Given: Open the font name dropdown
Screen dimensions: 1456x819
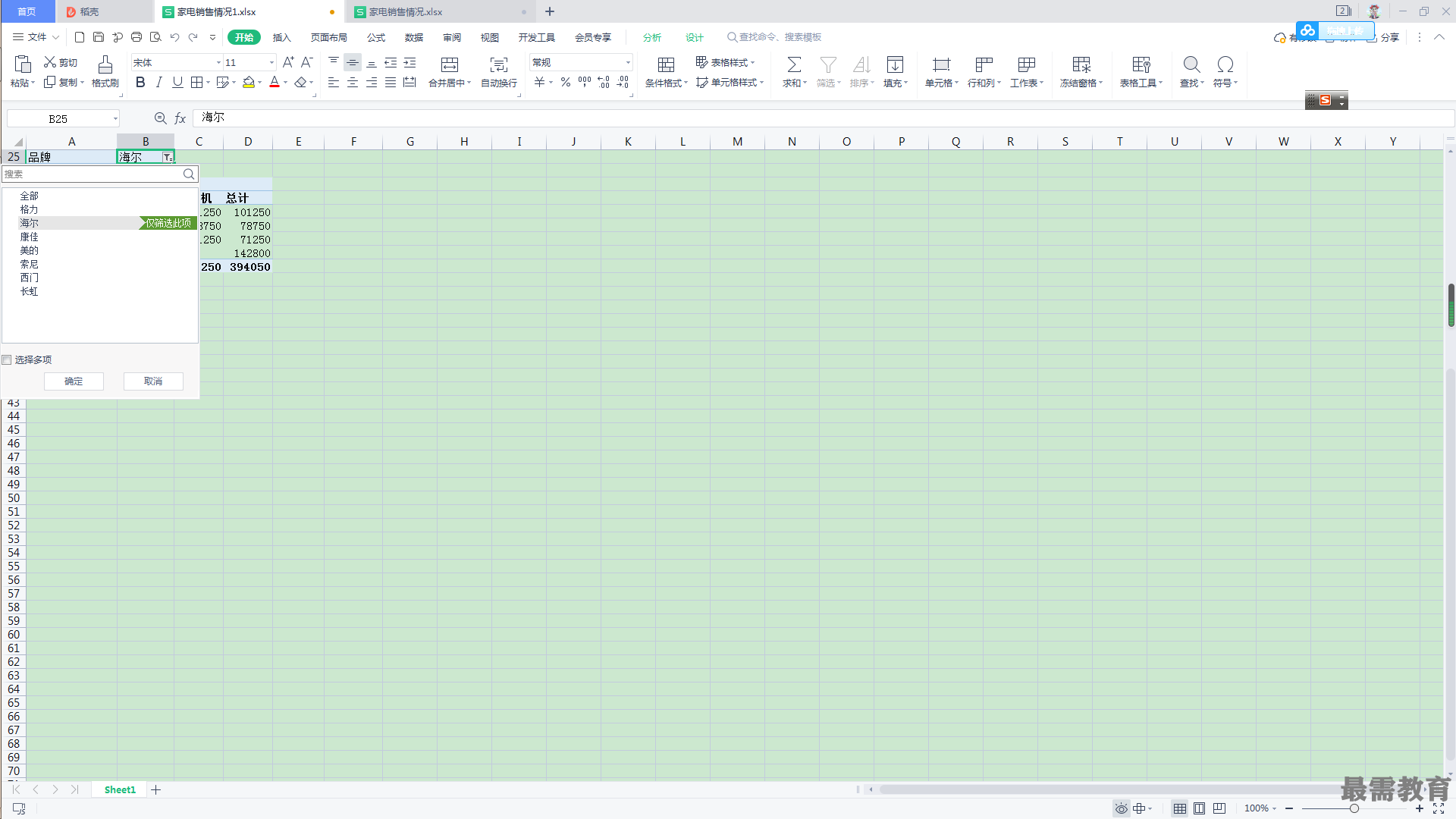Looking at the screenshot, I should [x=219, y=63].
